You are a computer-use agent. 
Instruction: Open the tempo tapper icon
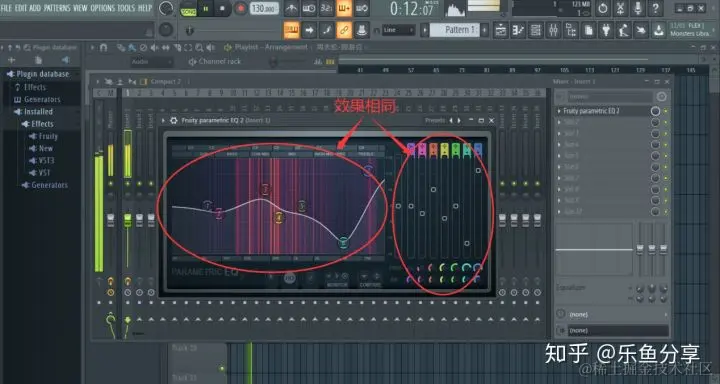pyautogui.click(x=624, y=30)
